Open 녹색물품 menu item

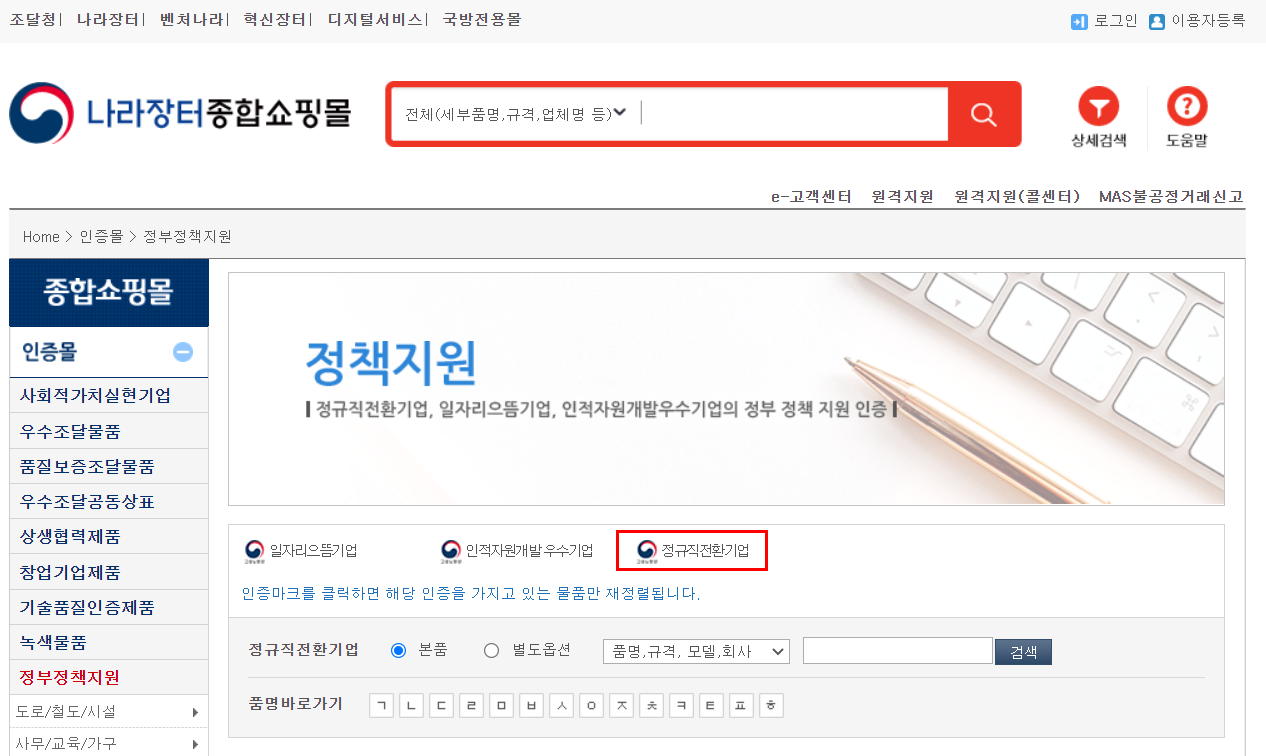click(108, 642)
